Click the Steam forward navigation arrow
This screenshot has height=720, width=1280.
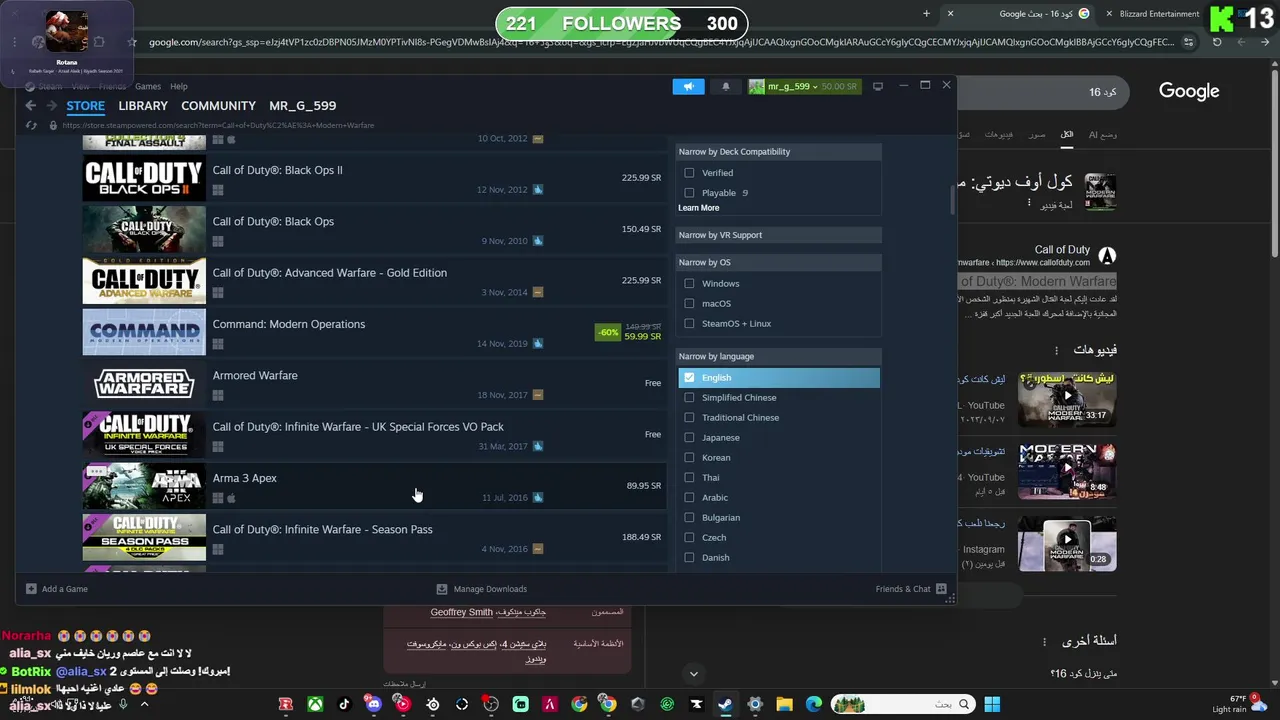click(x=51, y=105)
